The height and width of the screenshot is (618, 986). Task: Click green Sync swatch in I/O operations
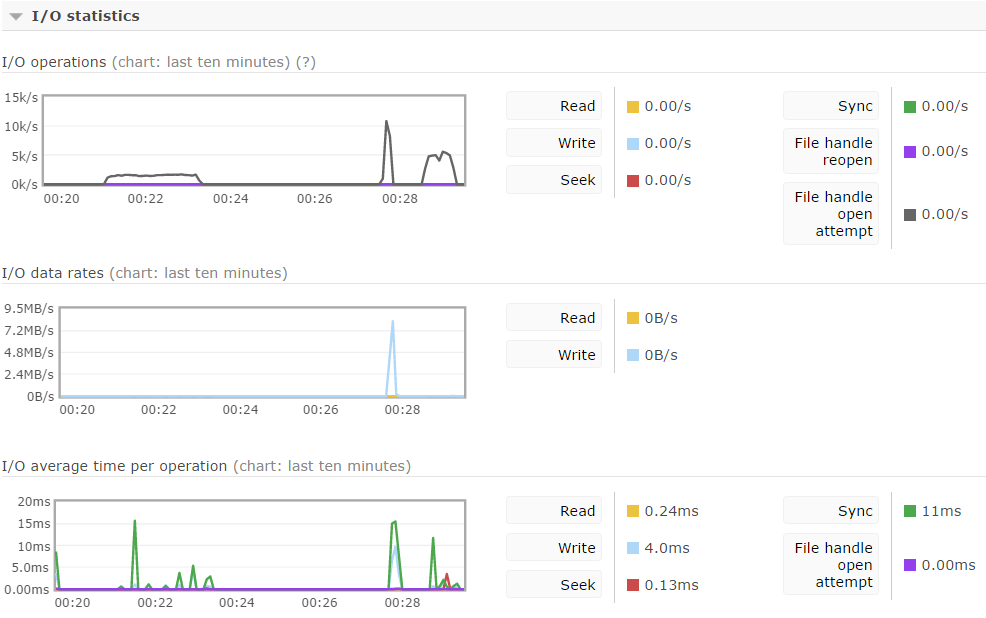[x=909, y=107]
